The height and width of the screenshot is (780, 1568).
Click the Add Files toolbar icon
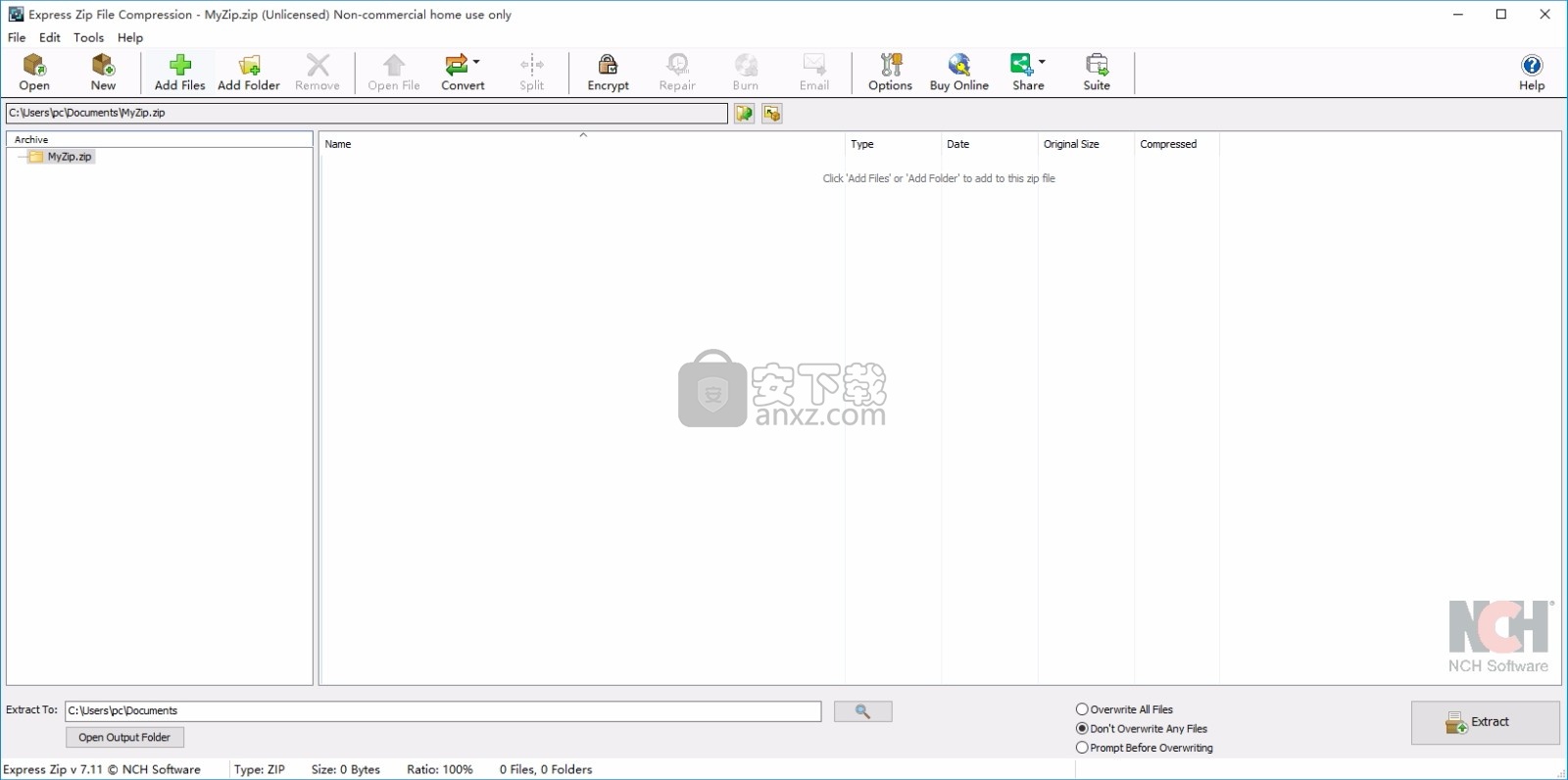click(180, 72)
